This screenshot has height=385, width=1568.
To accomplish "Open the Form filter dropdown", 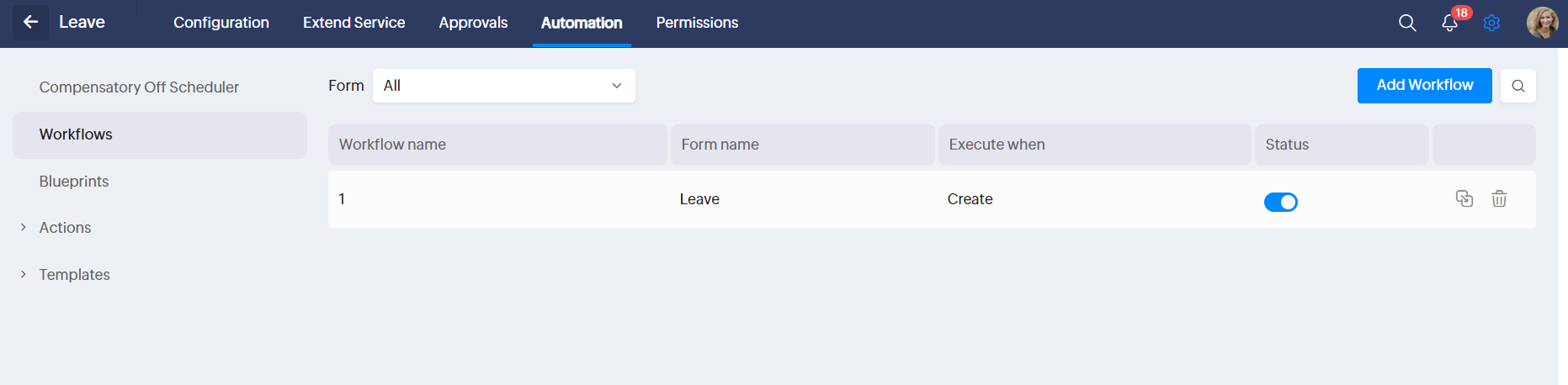I will (503, 86).
